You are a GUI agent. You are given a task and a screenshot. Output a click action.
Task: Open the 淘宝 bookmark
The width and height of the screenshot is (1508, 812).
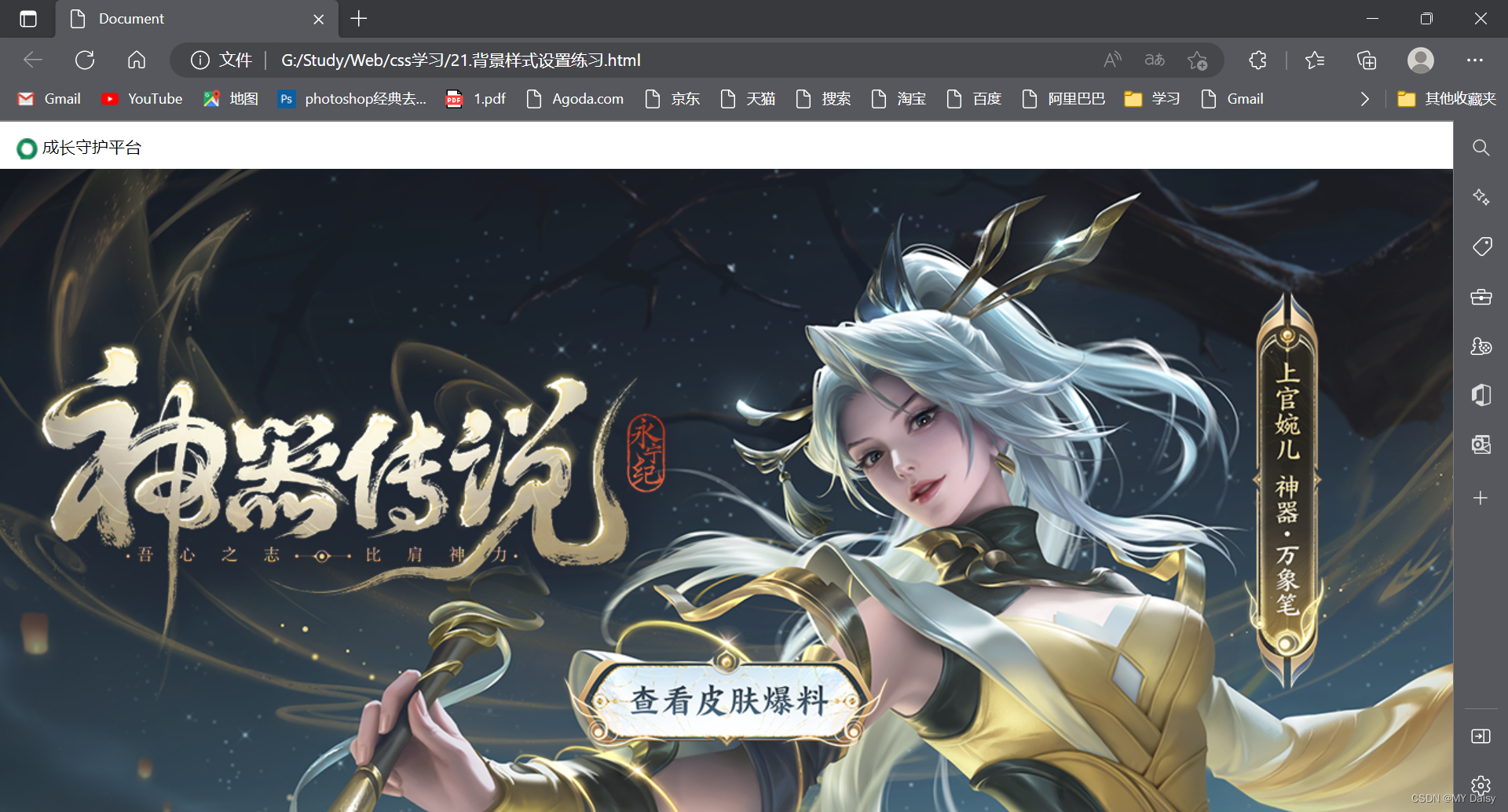(x=899, y=99)
